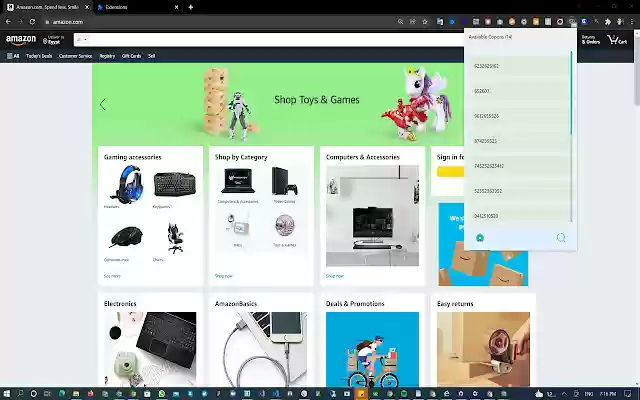Click the browser forward arrow
This screenshot has height=400, width=640.
(x=20, y=22)
